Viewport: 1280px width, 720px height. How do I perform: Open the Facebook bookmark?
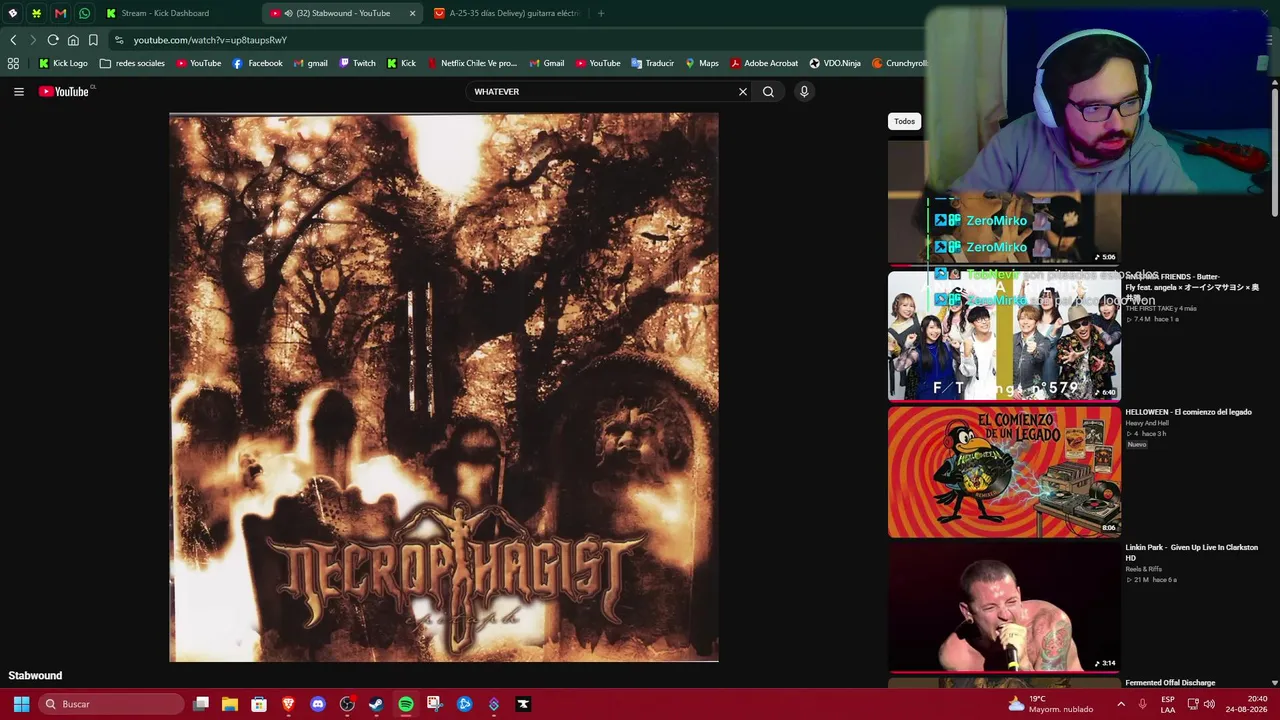pyautogui.click(x=257, y=63)
